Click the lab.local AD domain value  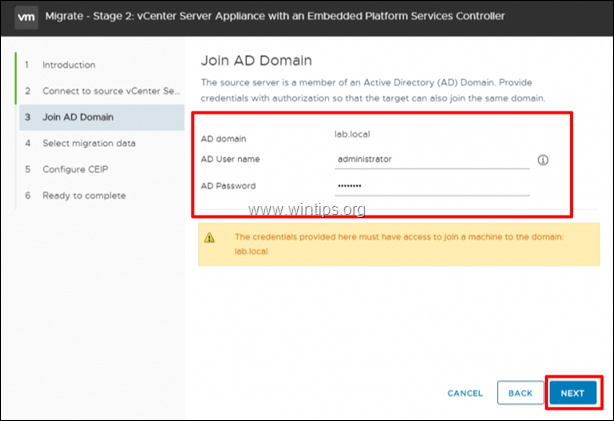352,134
